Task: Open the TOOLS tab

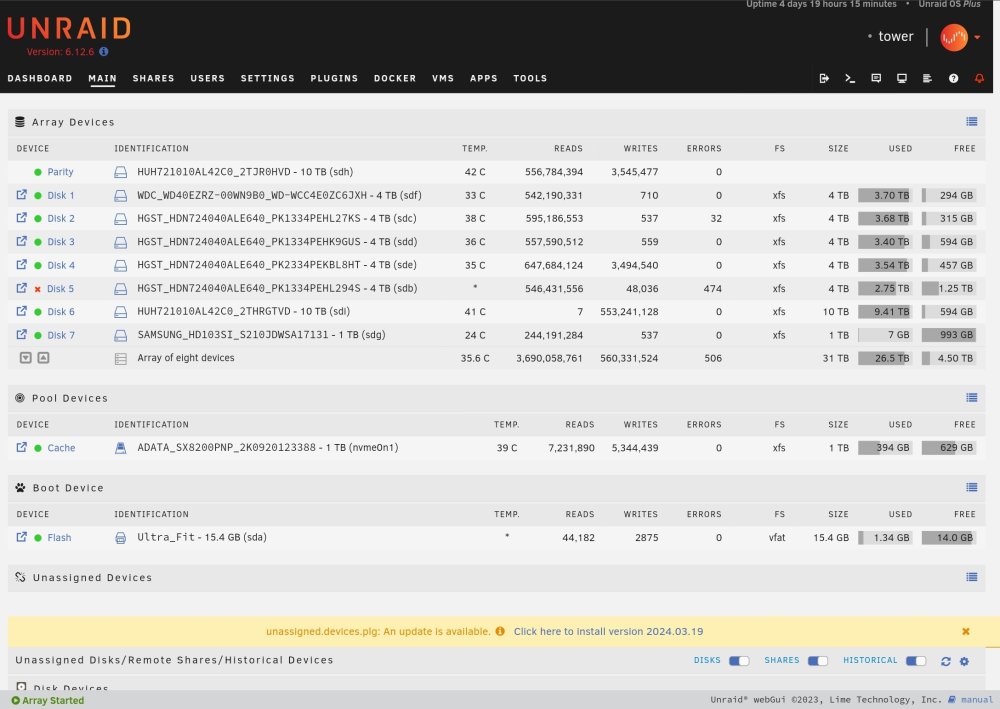Action: pos(530,78)
